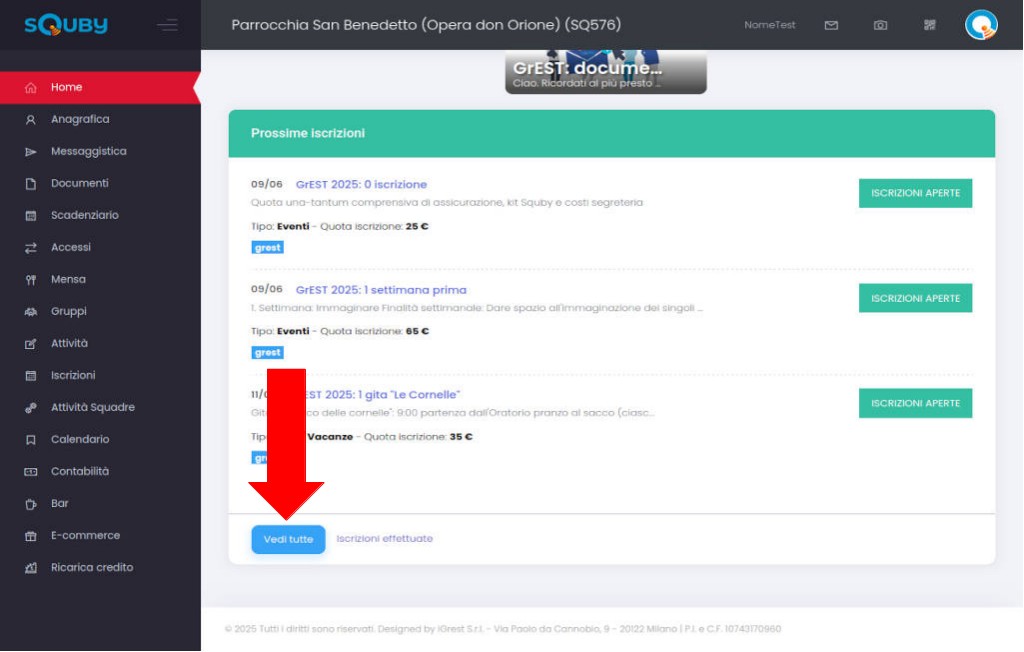Screen dimensions: 1024x652
Task: Click the Scadenziario calendar icon
Action: (x=31, y=216)
